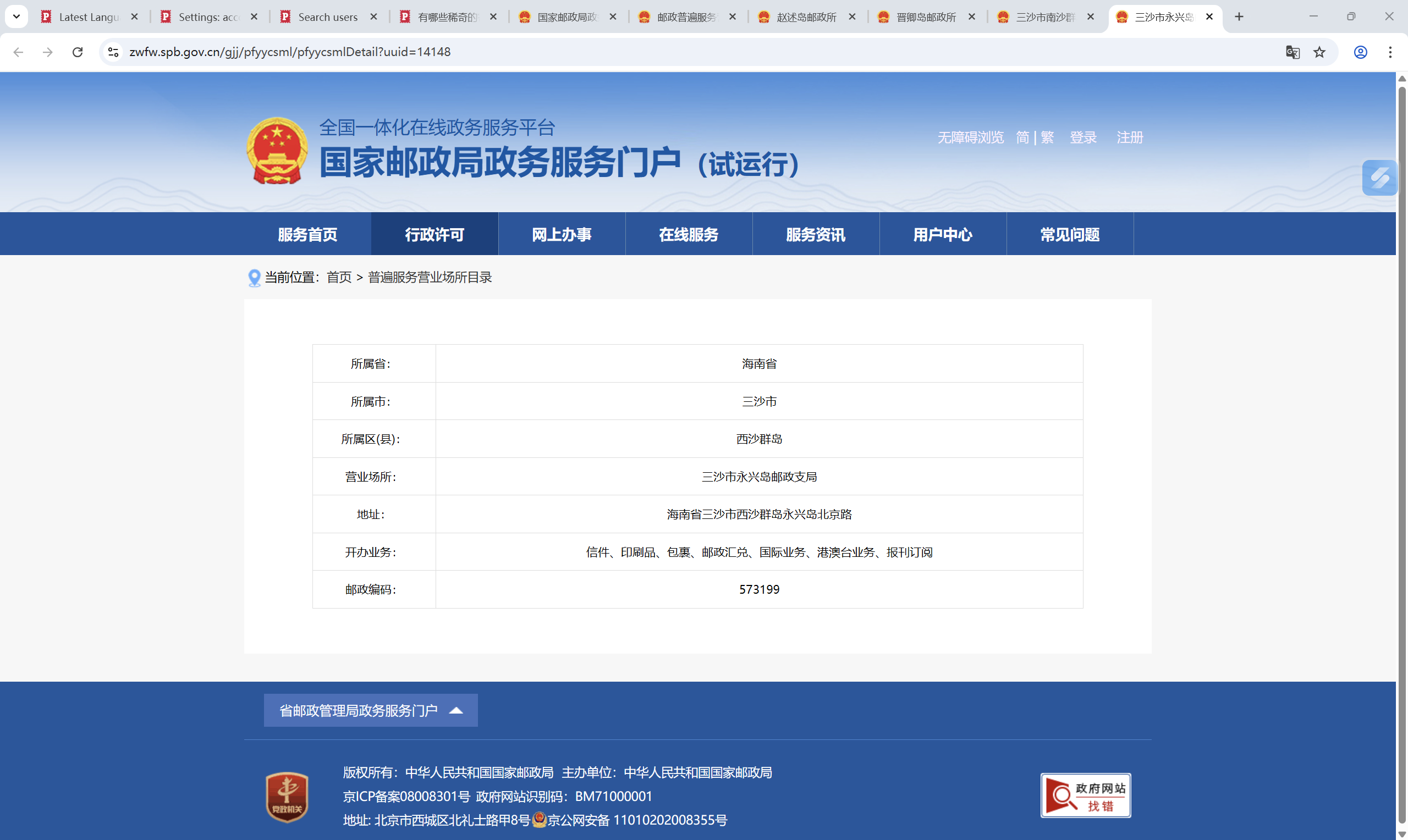Open the Chrome three-dot menu
1408x840 pixels.
point(1390,52)
